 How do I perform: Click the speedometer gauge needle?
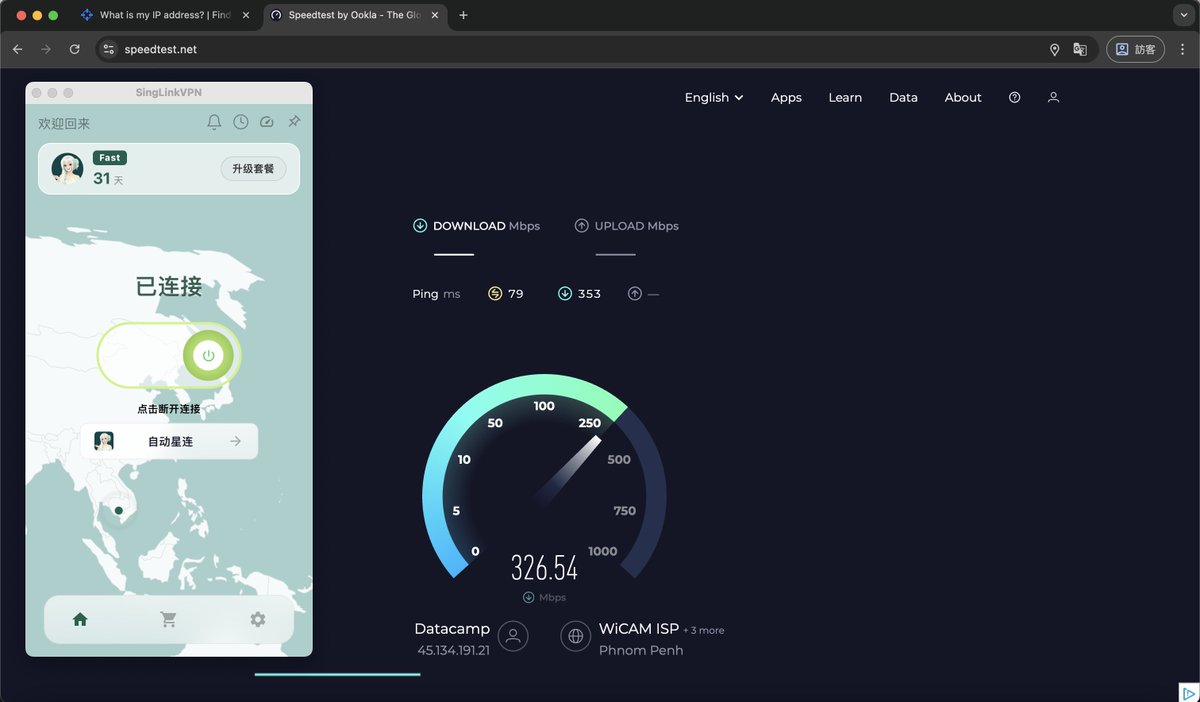point(568,469)
